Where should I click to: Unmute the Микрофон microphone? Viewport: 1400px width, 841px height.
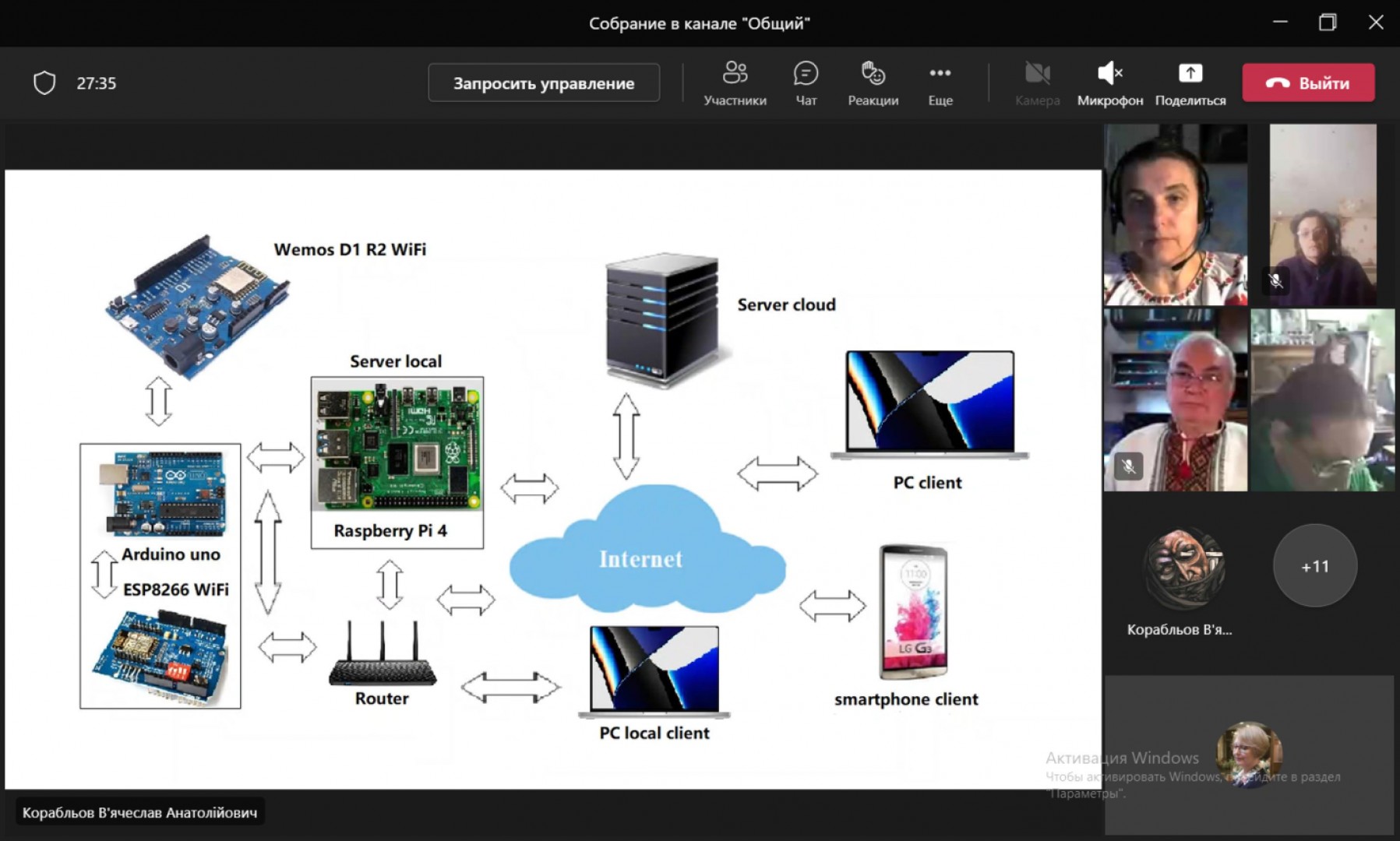tap(1109, 83)
